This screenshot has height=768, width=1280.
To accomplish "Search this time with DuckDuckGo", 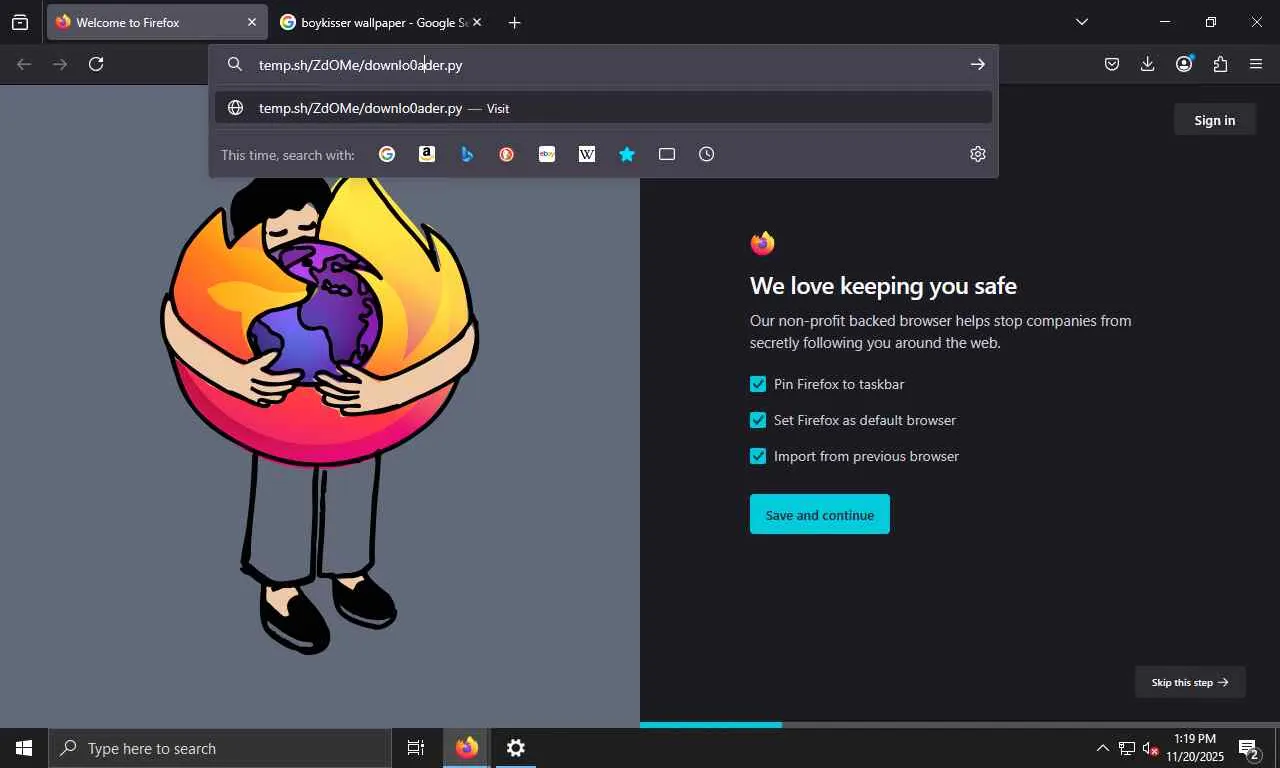I will coord(507,154).
